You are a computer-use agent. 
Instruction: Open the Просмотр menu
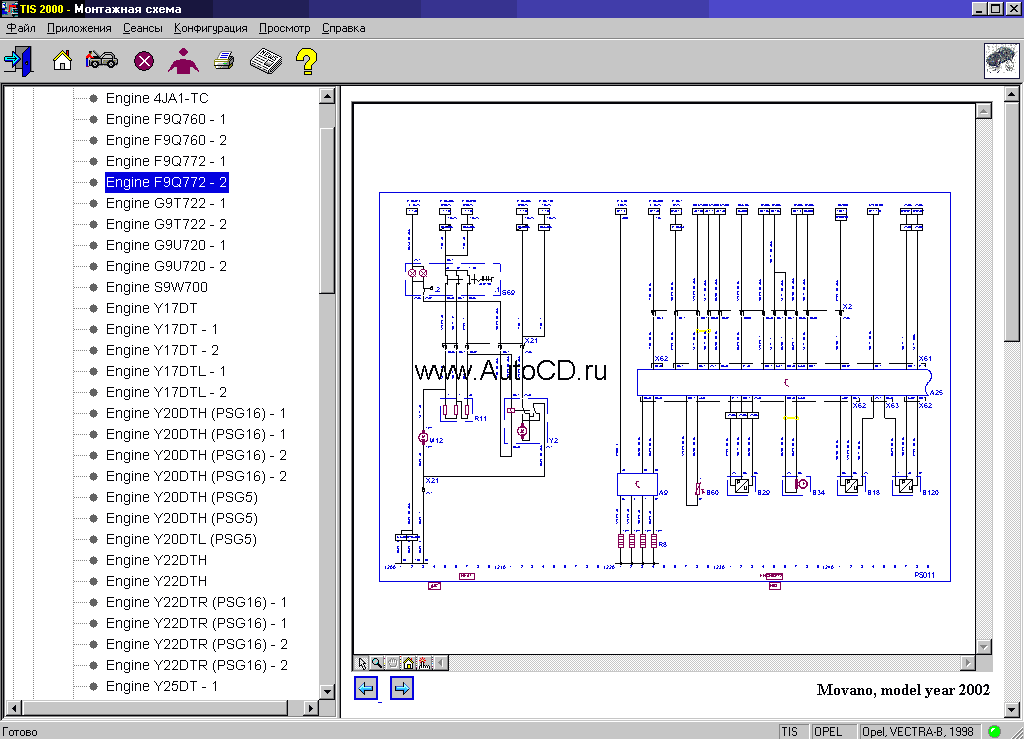(285, 28)
